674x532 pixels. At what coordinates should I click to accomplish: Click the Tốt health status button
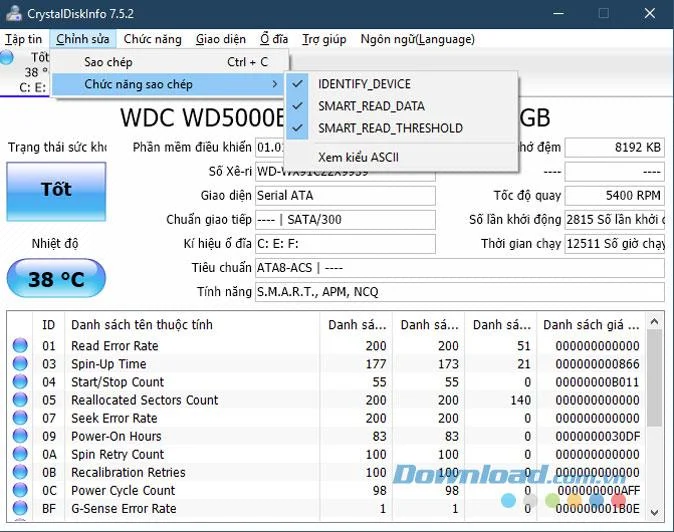click(56, 192)
